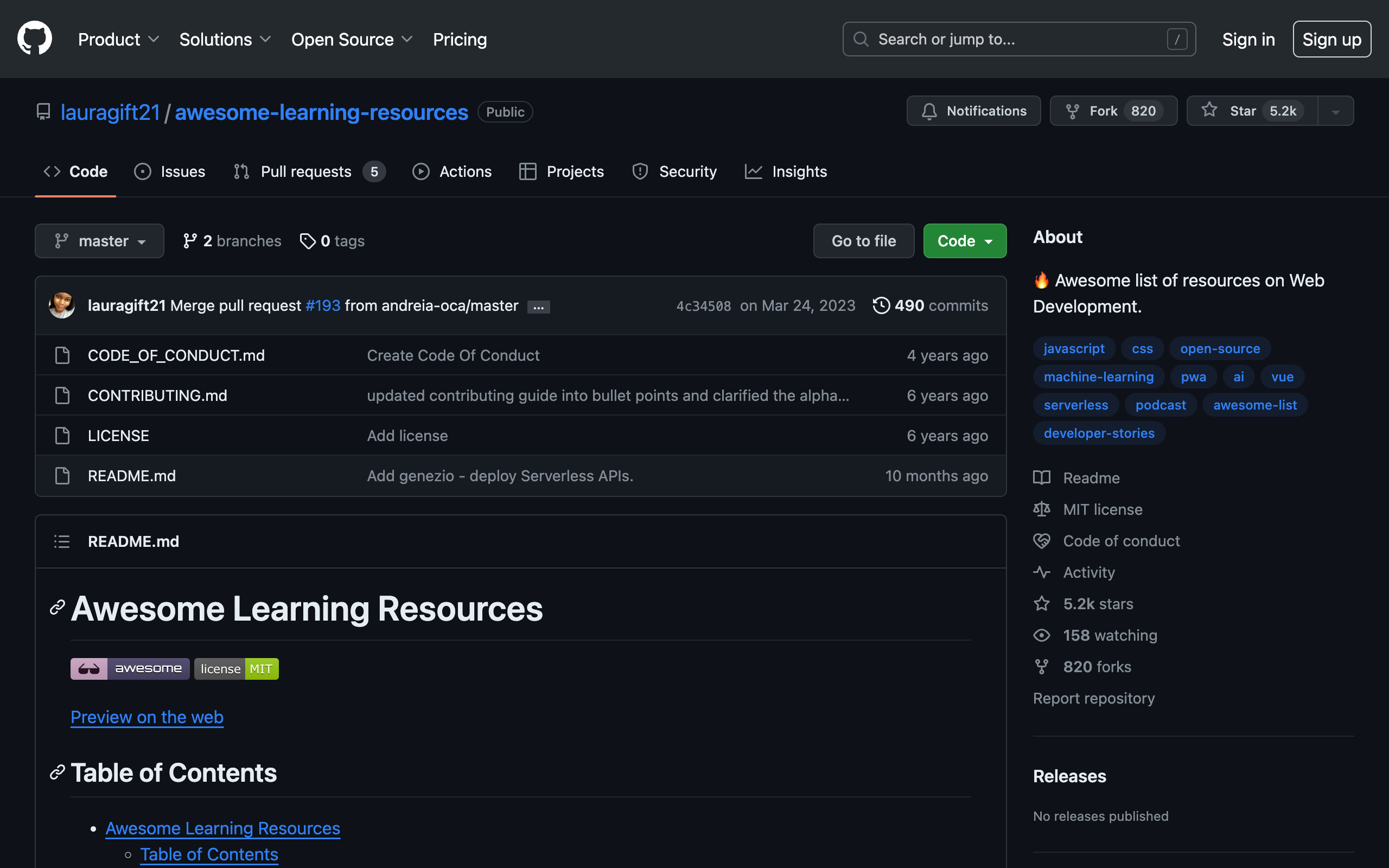Click the GitHub logo icon

pyautogui.click(x=34, y=39)
